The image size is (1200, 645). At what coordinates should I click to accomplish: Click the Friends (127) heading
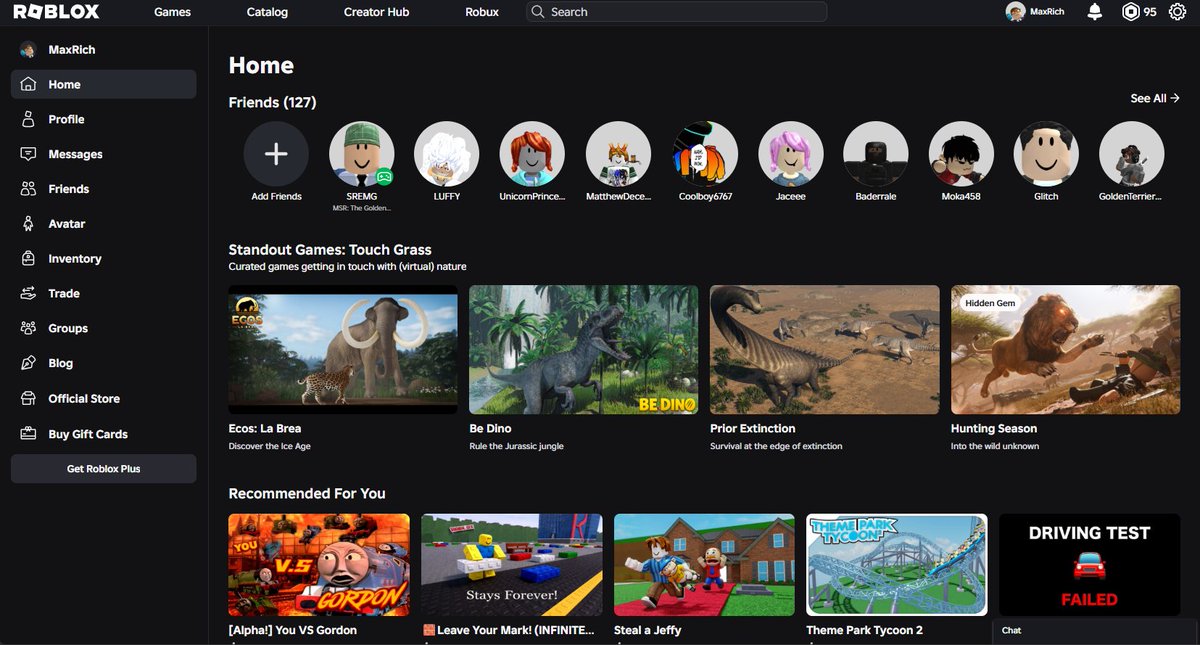coord(272,102)
